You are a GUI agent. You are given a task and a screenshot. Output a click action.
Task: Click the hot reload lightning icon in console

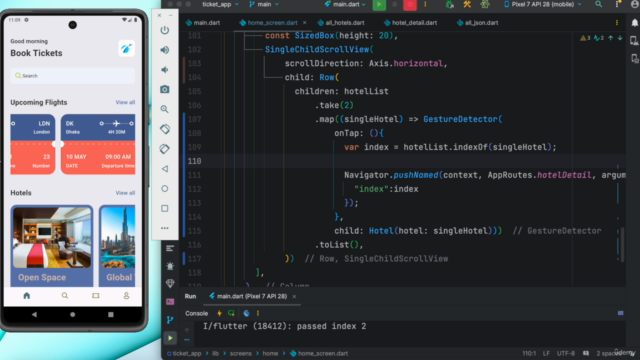click(x=219, y=313)
